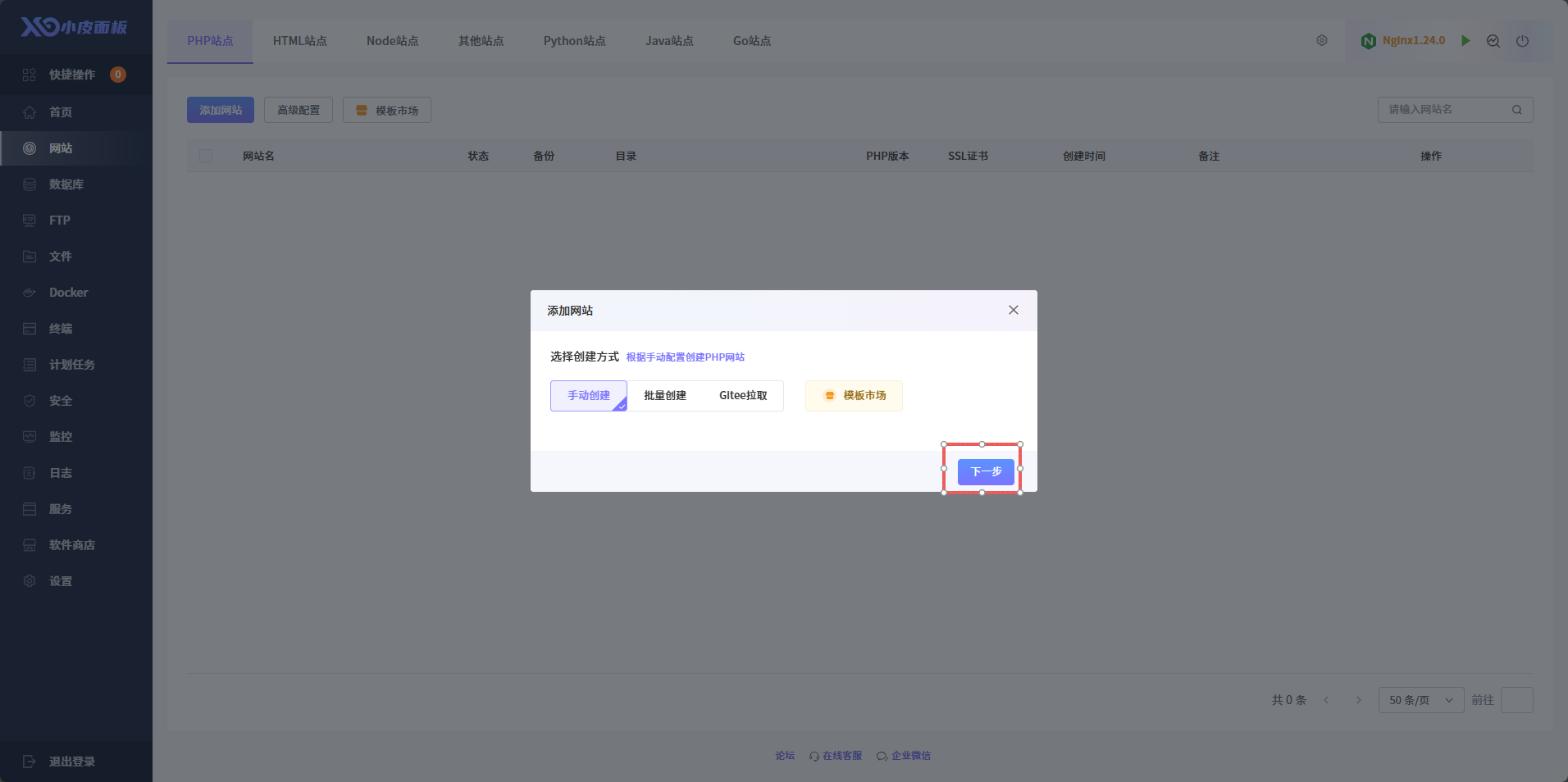This screenshot has height=782, width=1568.
Task: Click the previous page chevron in pagination
Action: click(1326, 700)
